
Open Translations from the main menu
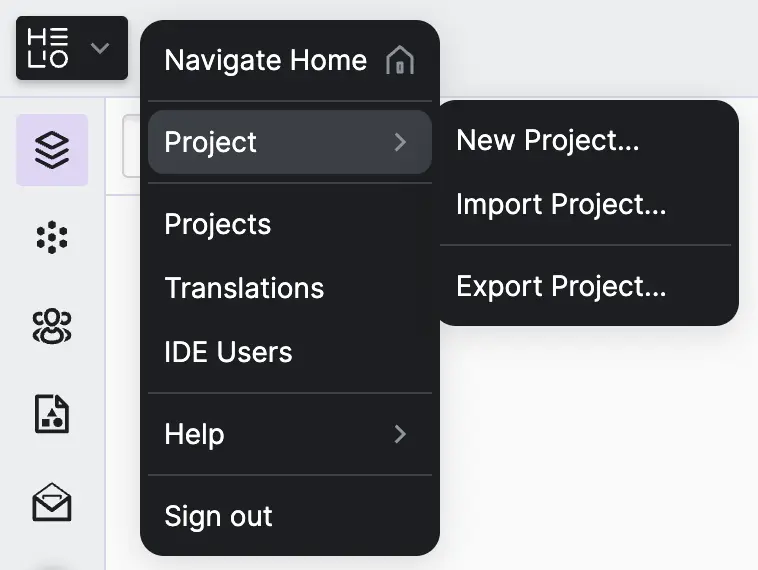[x=244, y=288]
